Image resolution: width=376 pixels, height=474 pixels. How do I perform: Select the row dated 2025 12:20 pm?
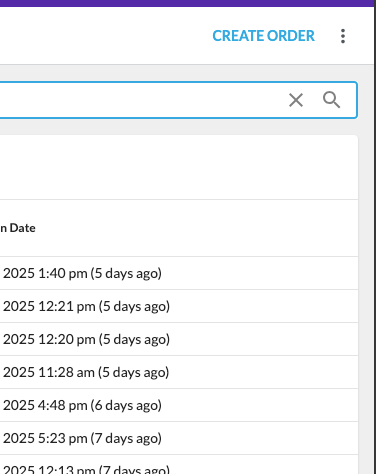pyautogui.click(x=179, y=339)
